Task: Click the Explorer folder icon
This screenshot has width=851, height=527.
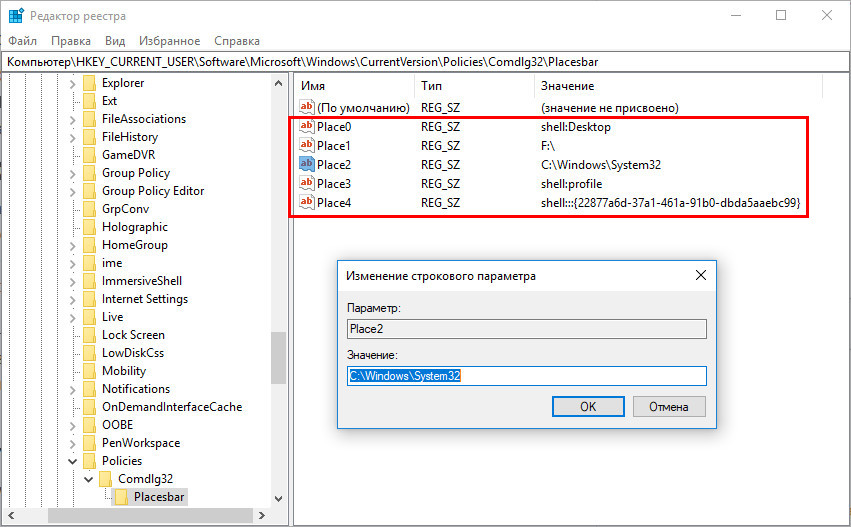Action: click(x=90, y=83)
